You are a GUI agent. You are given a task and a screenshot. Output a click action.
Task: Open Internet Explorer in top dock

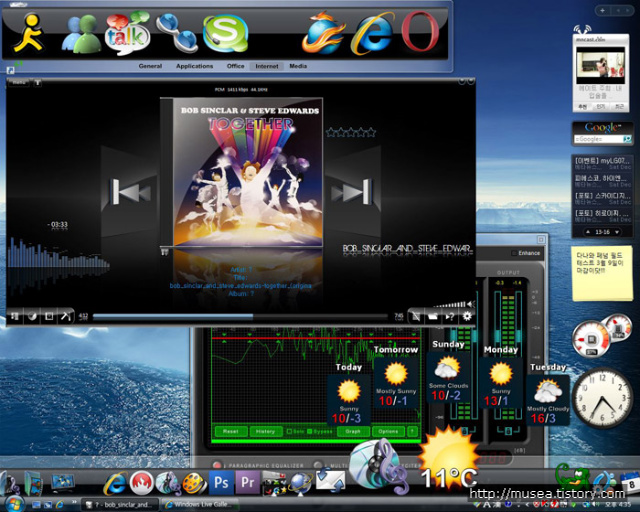coord(372,33)
